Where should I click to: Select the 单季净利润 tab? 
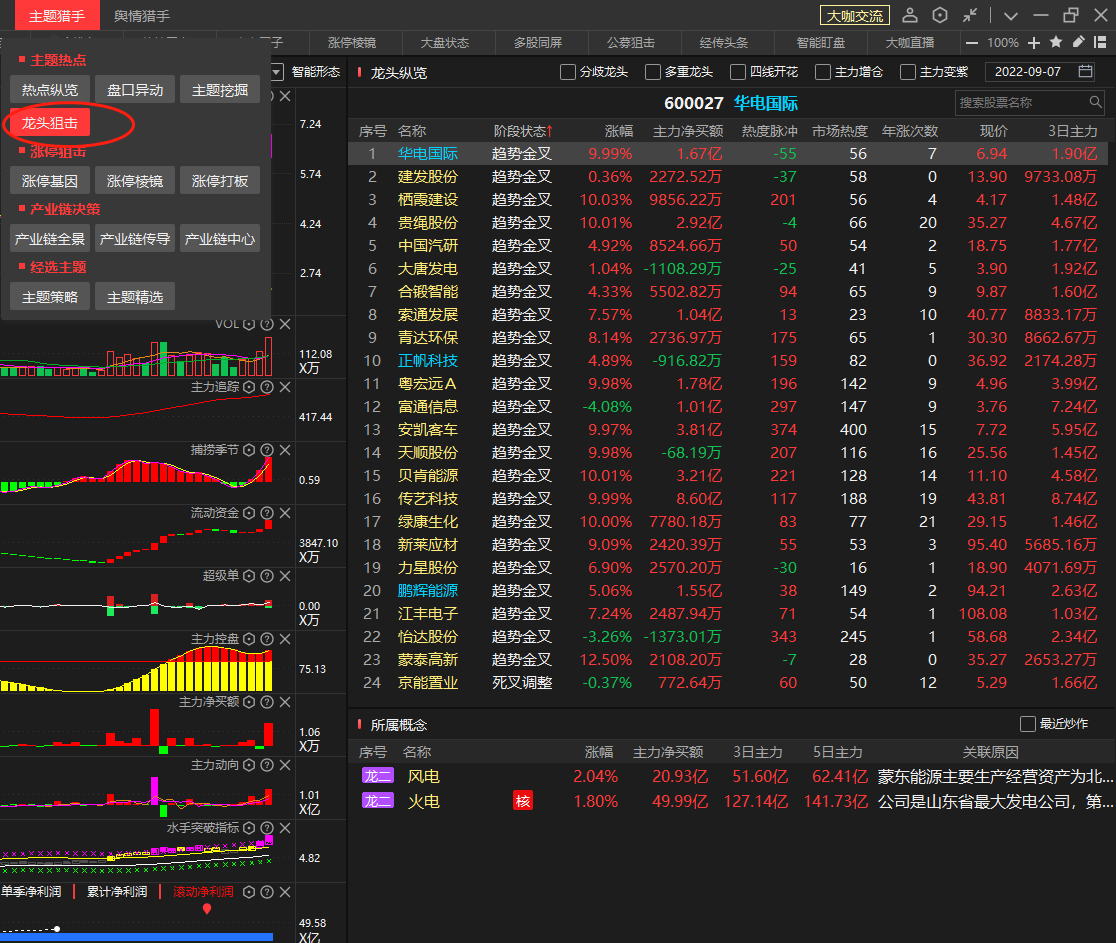click(x=31, y=892)
